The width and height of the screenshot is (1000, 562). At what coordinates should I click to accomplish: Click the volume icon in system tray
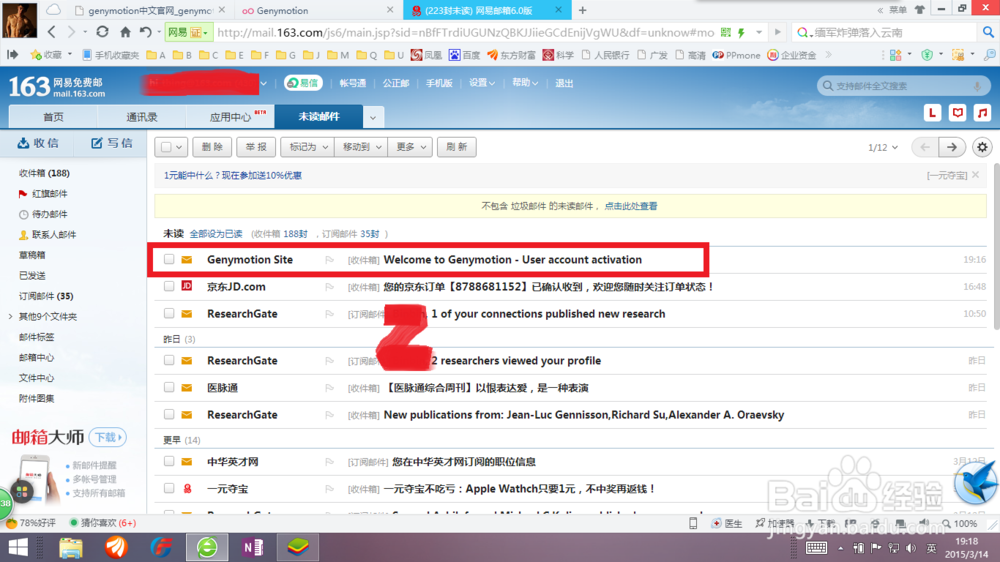click(911, 548)
